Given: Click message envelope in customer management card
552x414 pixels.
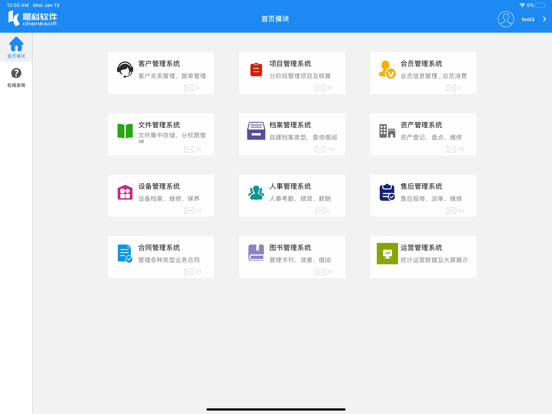Looking at the screenshot, I should pyautogui.click(x=189, y=88).
